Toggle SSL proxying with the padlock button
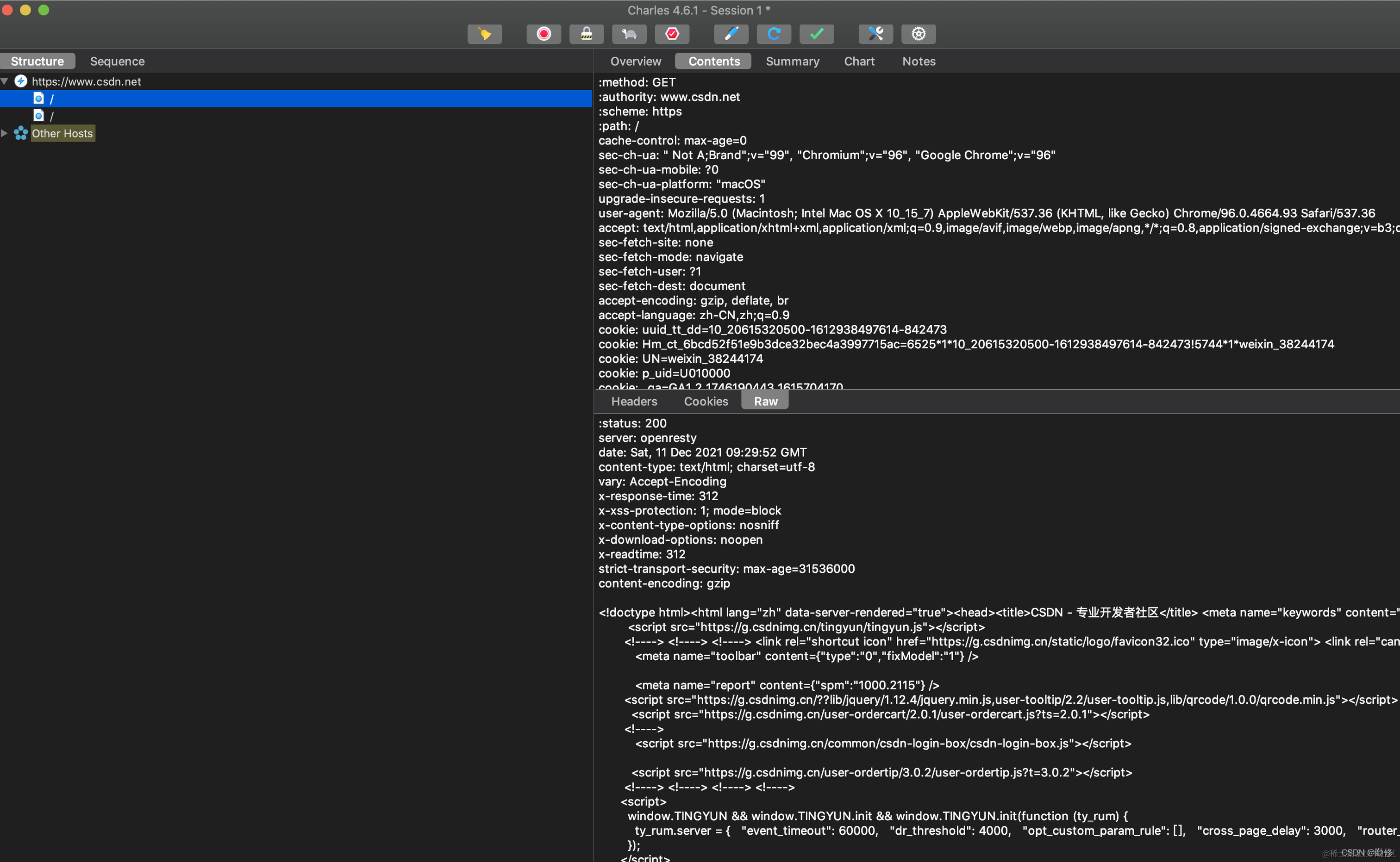Screen dimensions: 1400x862 [586, 34]
